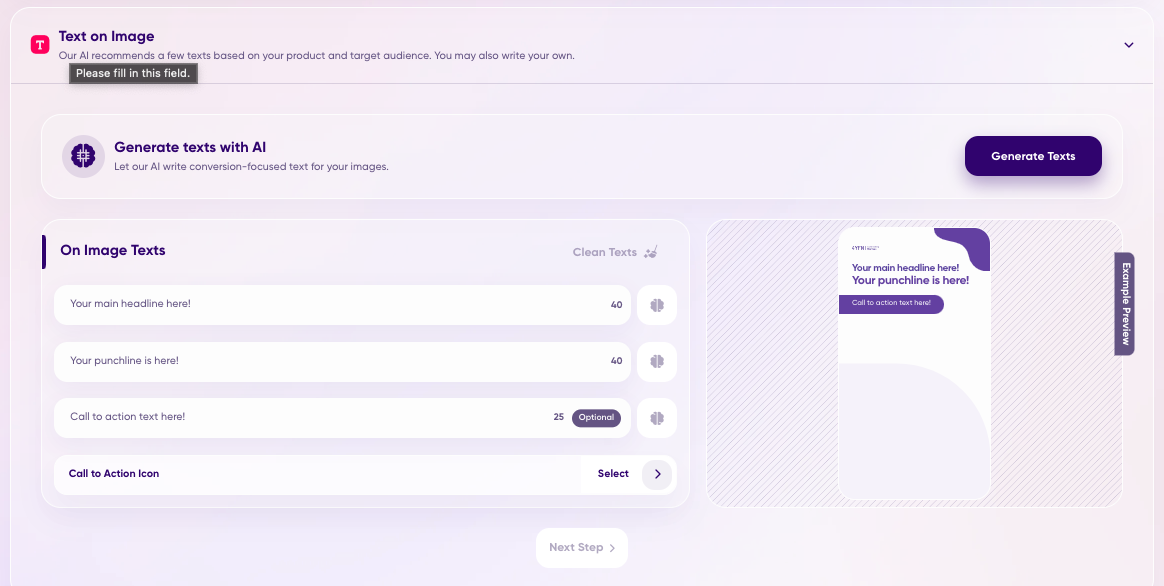
Task: Click AI brain icon beside punchline field
Action: tap(657, 361)
